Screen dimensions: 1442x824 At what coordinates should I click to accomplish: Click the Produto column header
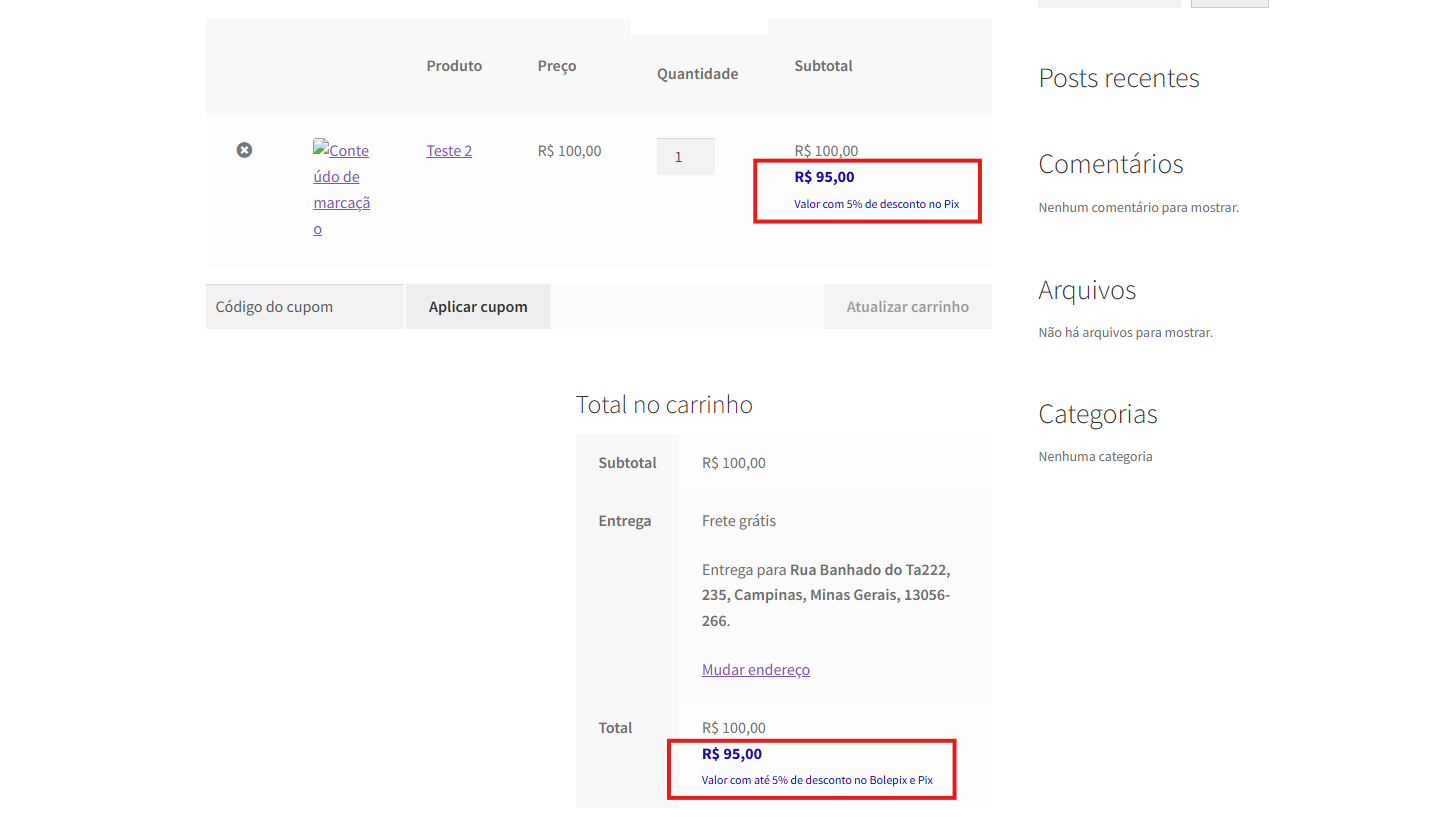(454, 66)
